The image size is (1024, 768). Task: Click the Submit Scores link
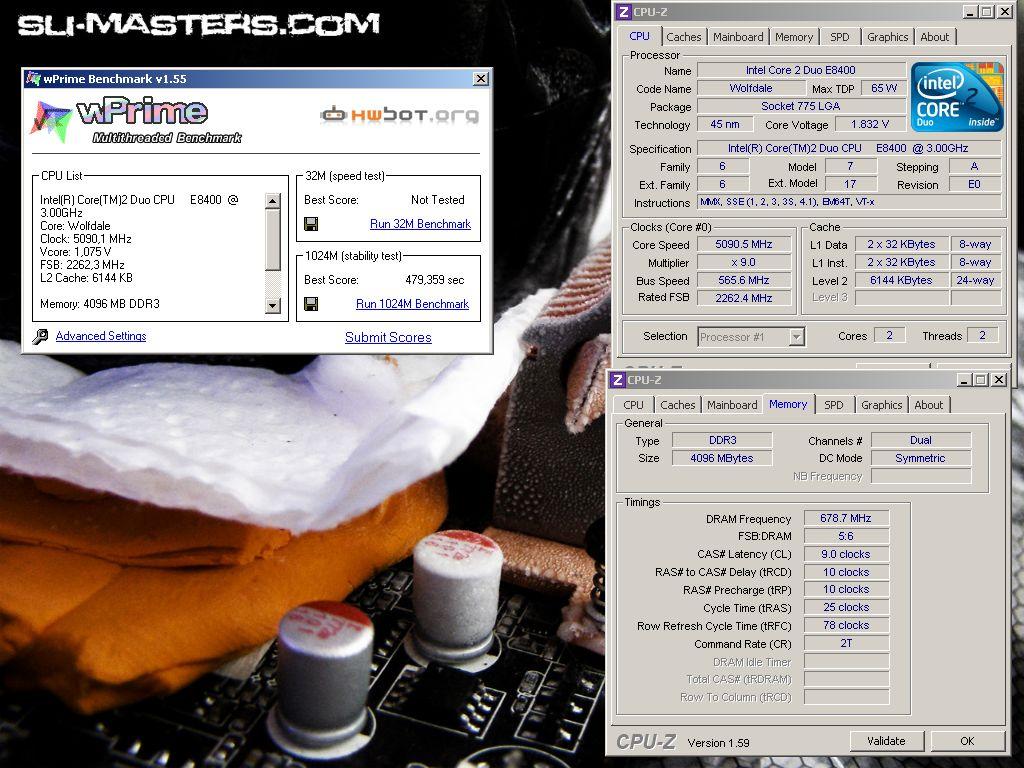388,337
